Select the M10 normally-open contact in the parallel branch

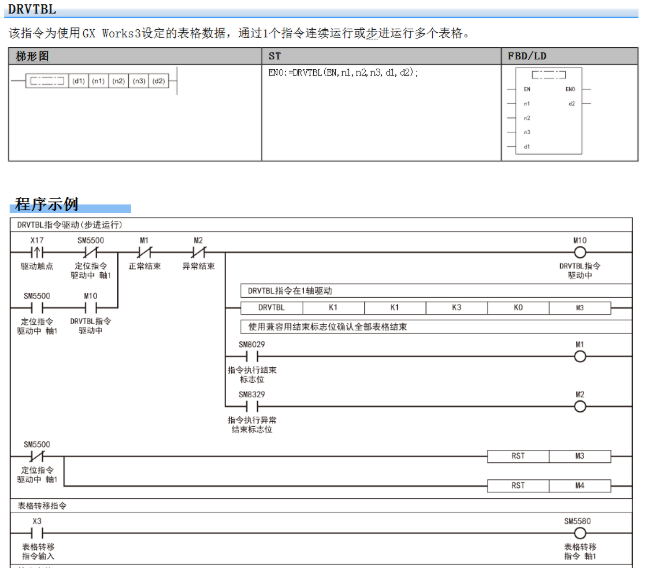tap(90, 308)
